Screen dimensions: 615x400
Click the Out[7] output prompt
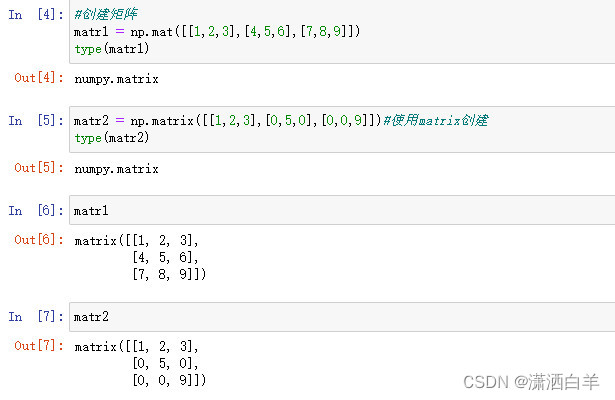[x=39, y=346]
